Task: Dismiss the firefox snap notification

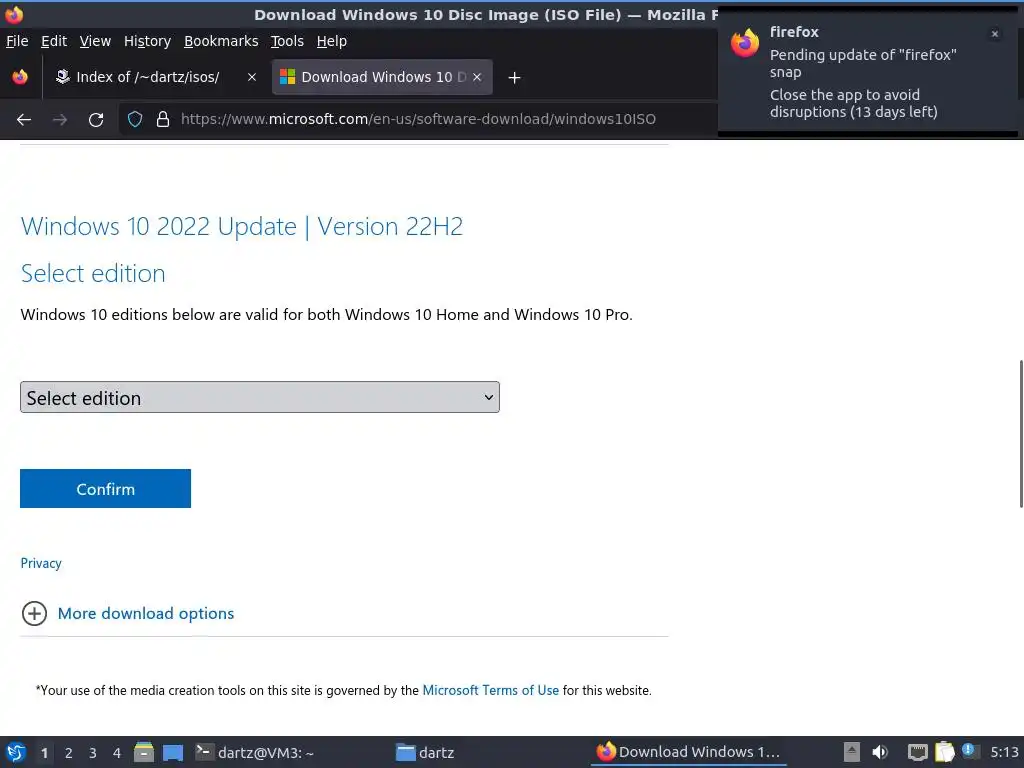Action: 995,34
